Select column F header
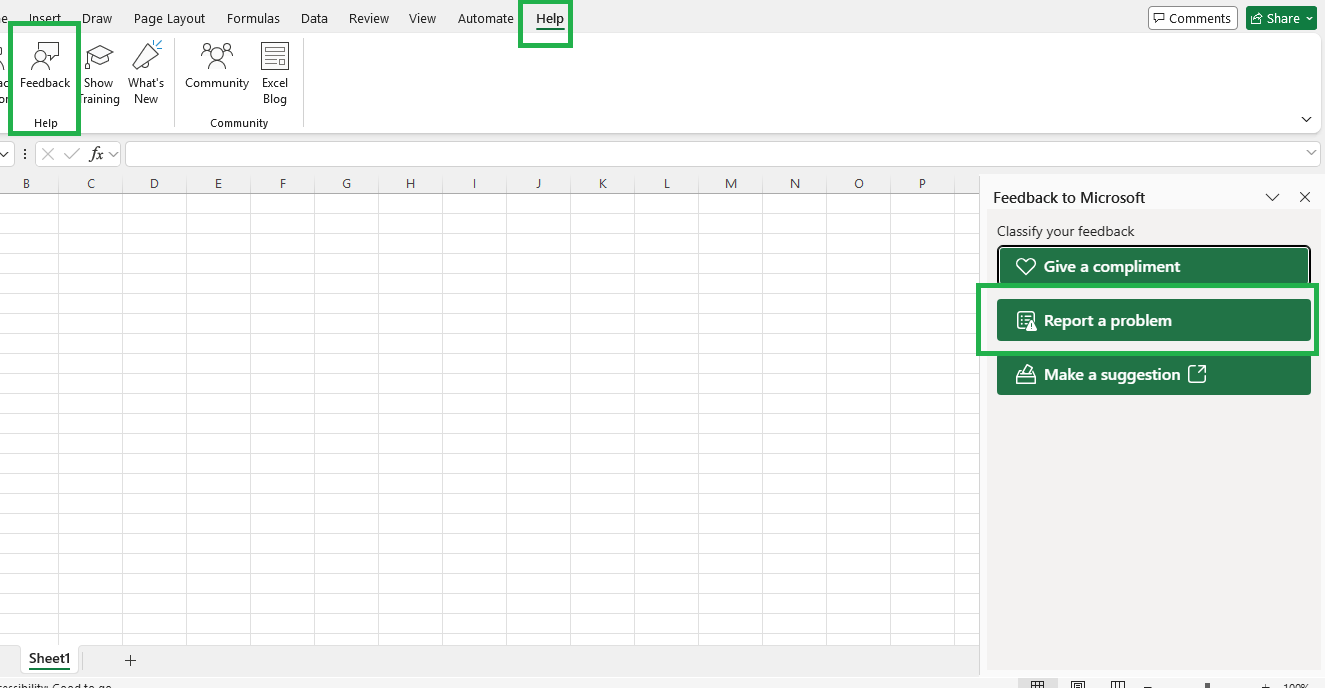 click(283, 184)
